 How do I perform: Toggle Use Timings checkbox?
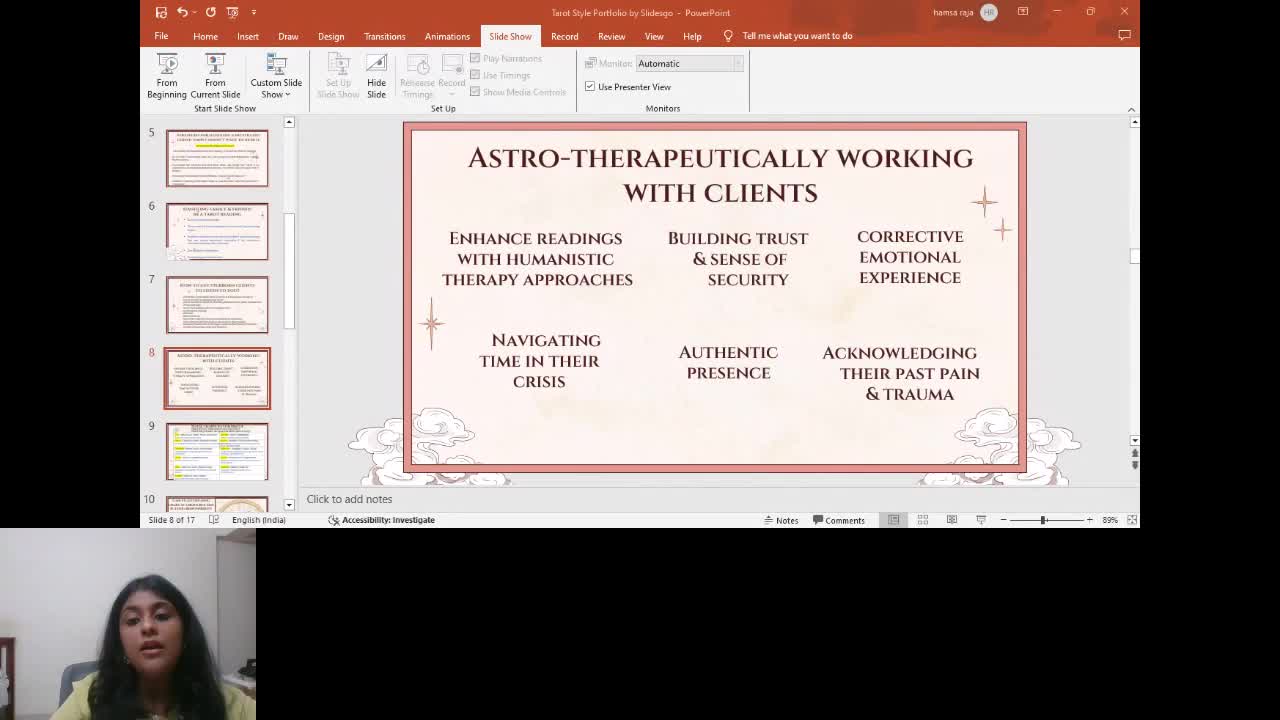(x=475, y=75)
